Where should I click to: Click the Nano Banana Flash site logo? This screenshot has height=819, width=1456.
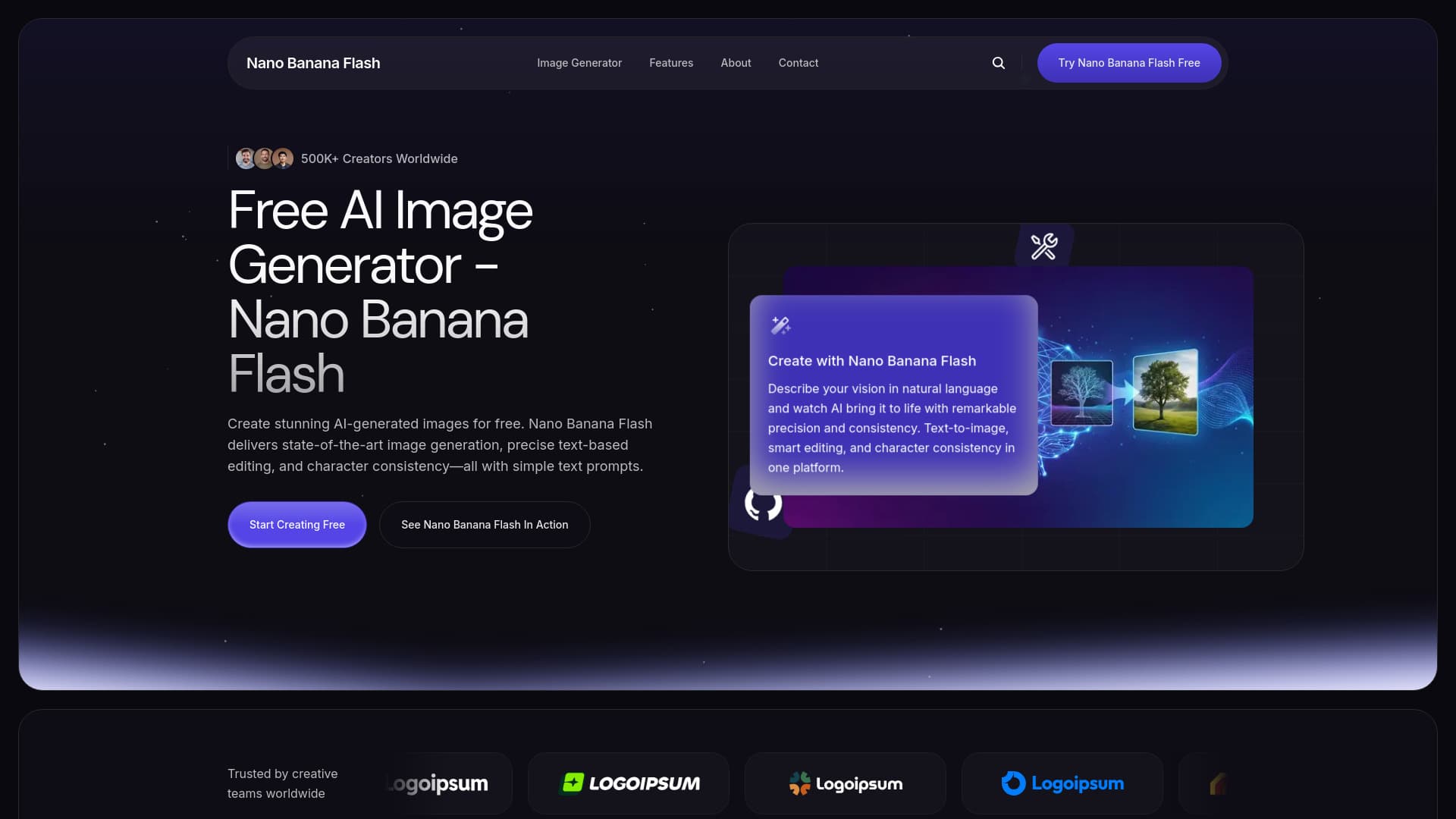click(313, 63)
